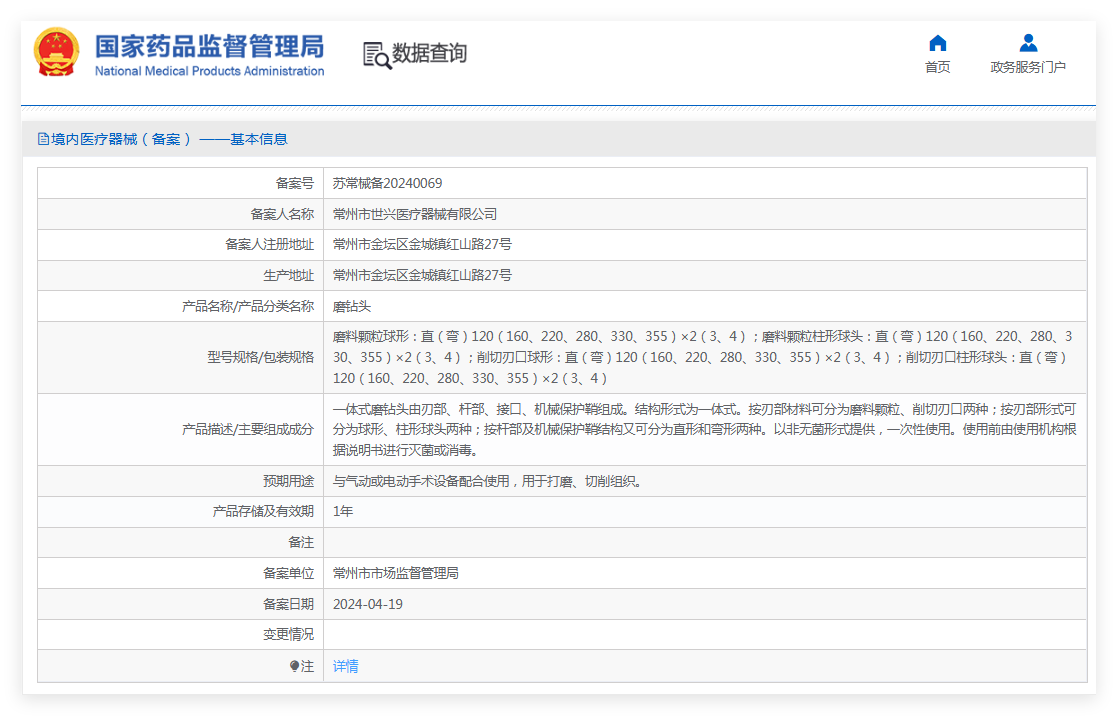Image resolution: width=1117 pixels, height=716 pixels.
Task: Click the document icon beside 境内医疗器械
Action: (x=43, y=139)
